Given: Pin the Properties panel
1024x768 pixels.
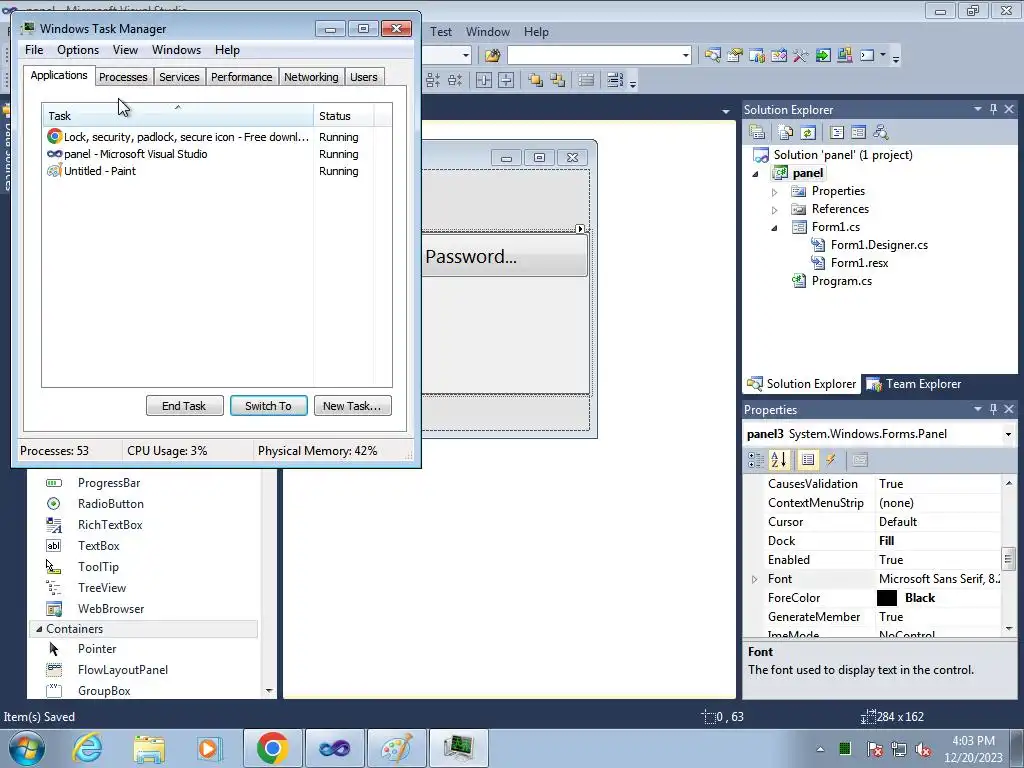Looking at the screenshot, I should (993, 409).
